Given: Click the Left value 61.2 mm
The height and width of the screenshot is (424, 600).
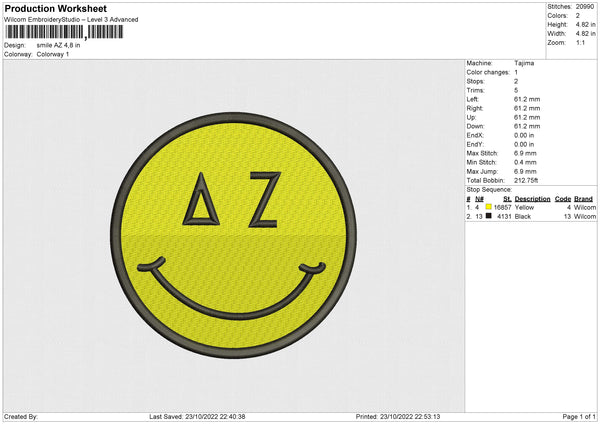Looking at the screenshot, I should click(527, 99).
